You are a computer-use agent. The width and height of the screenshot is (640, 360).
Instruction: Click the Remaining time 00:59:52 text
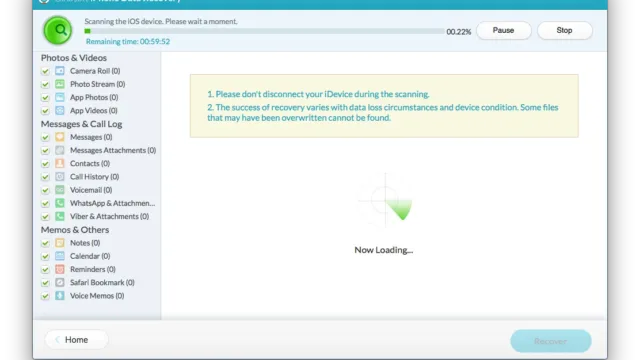(x=128, y=41)
